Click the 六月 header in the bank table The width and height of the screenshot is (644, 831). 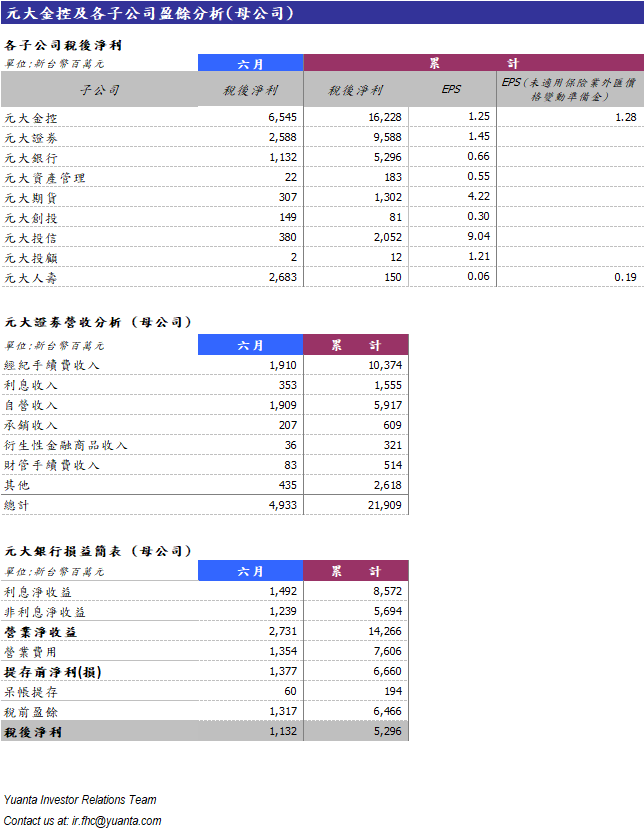tap(251, 571)
